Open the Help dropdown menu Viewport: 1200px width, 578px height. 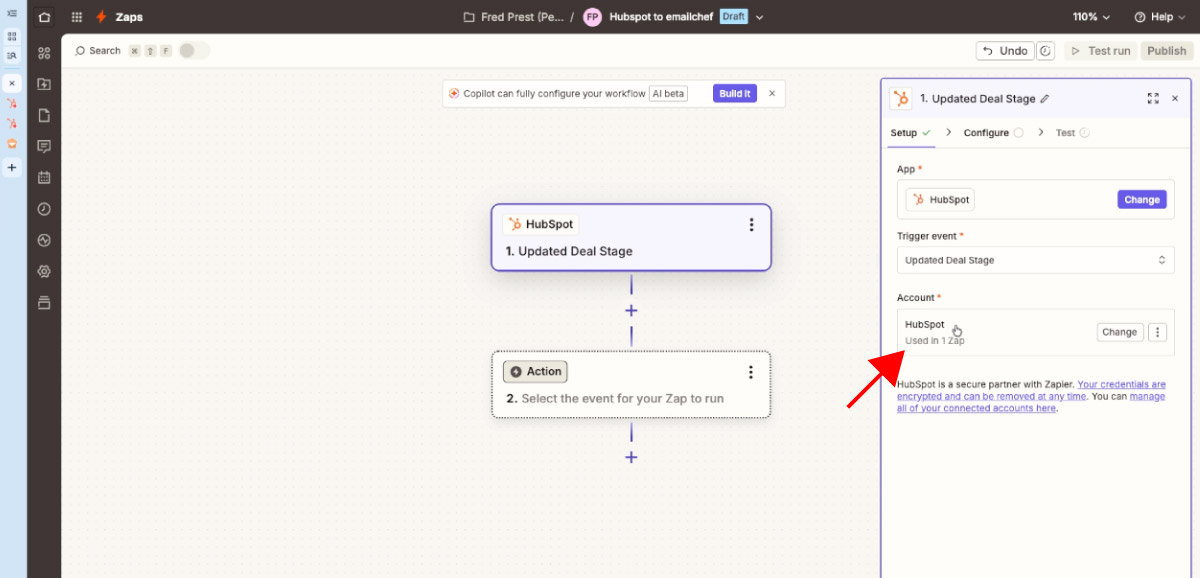(x=1159, y=17)
